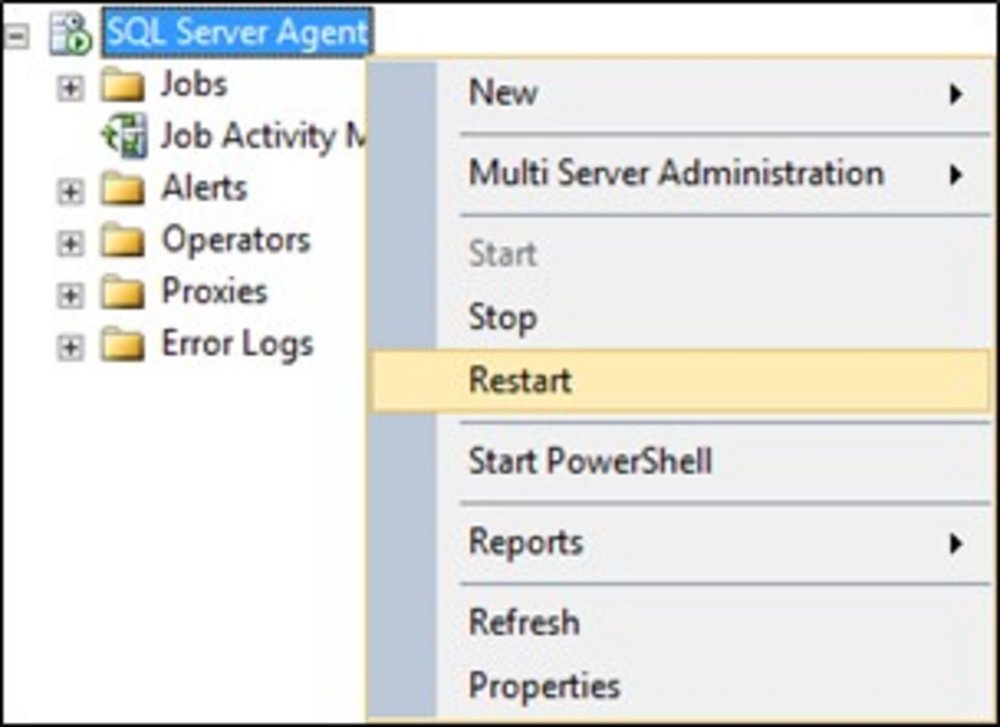Expand the Error Logs tree node
Image resolution: width=1000 pixels, height=727 pixels.
69,346
